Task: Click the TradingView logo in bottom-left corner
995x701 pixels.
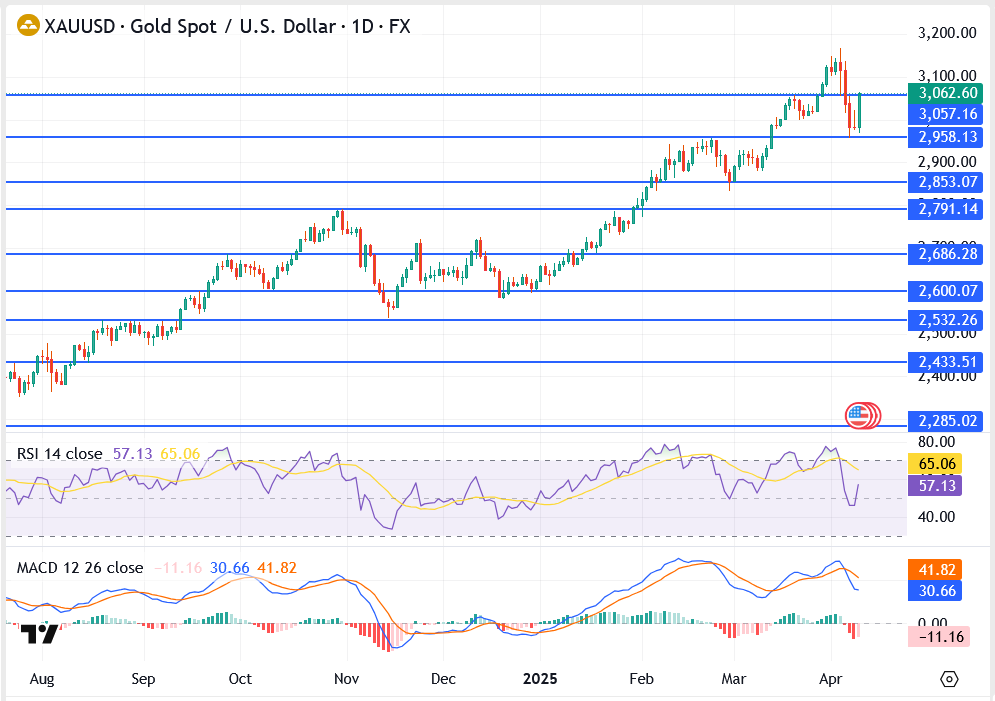Action: coord(38,634)
